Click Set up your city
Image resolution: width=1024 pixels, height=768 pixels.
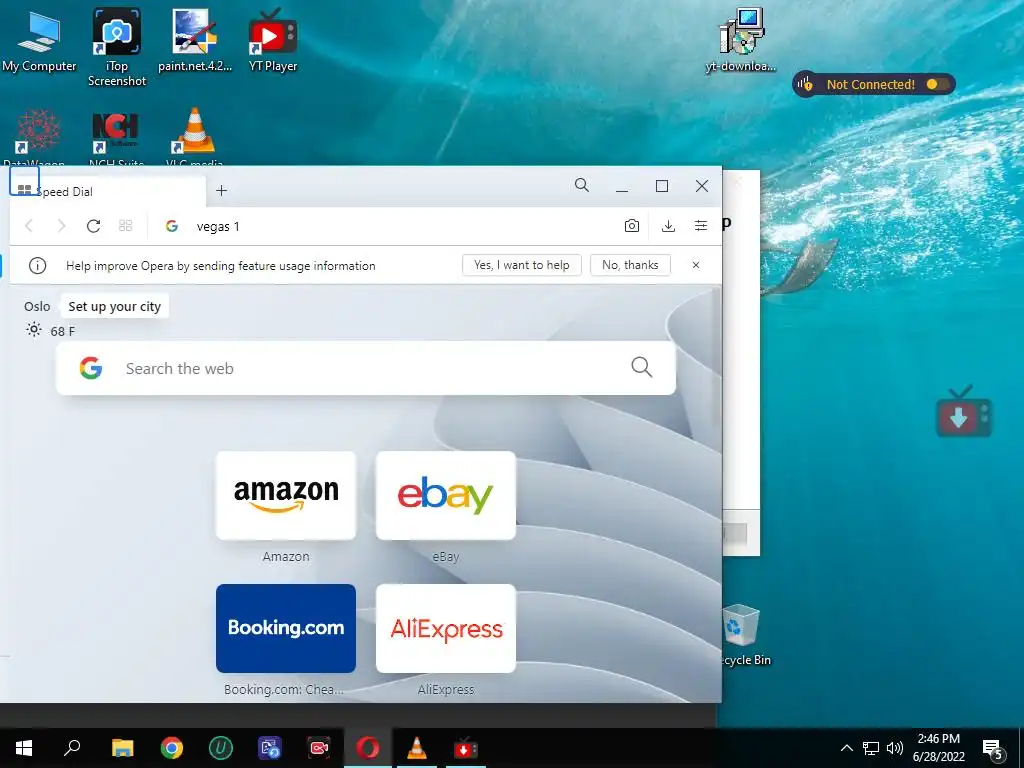114,306
